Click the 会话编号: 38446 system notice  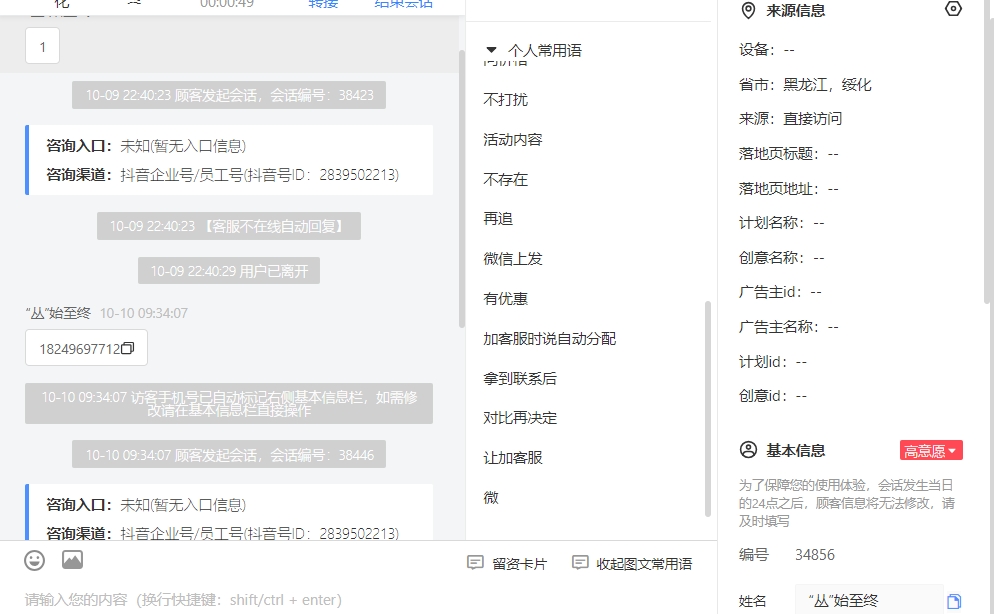[x=229, y=455]
